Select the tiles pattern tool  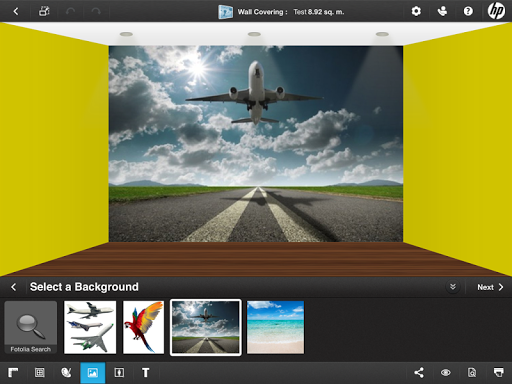(40, 372)
